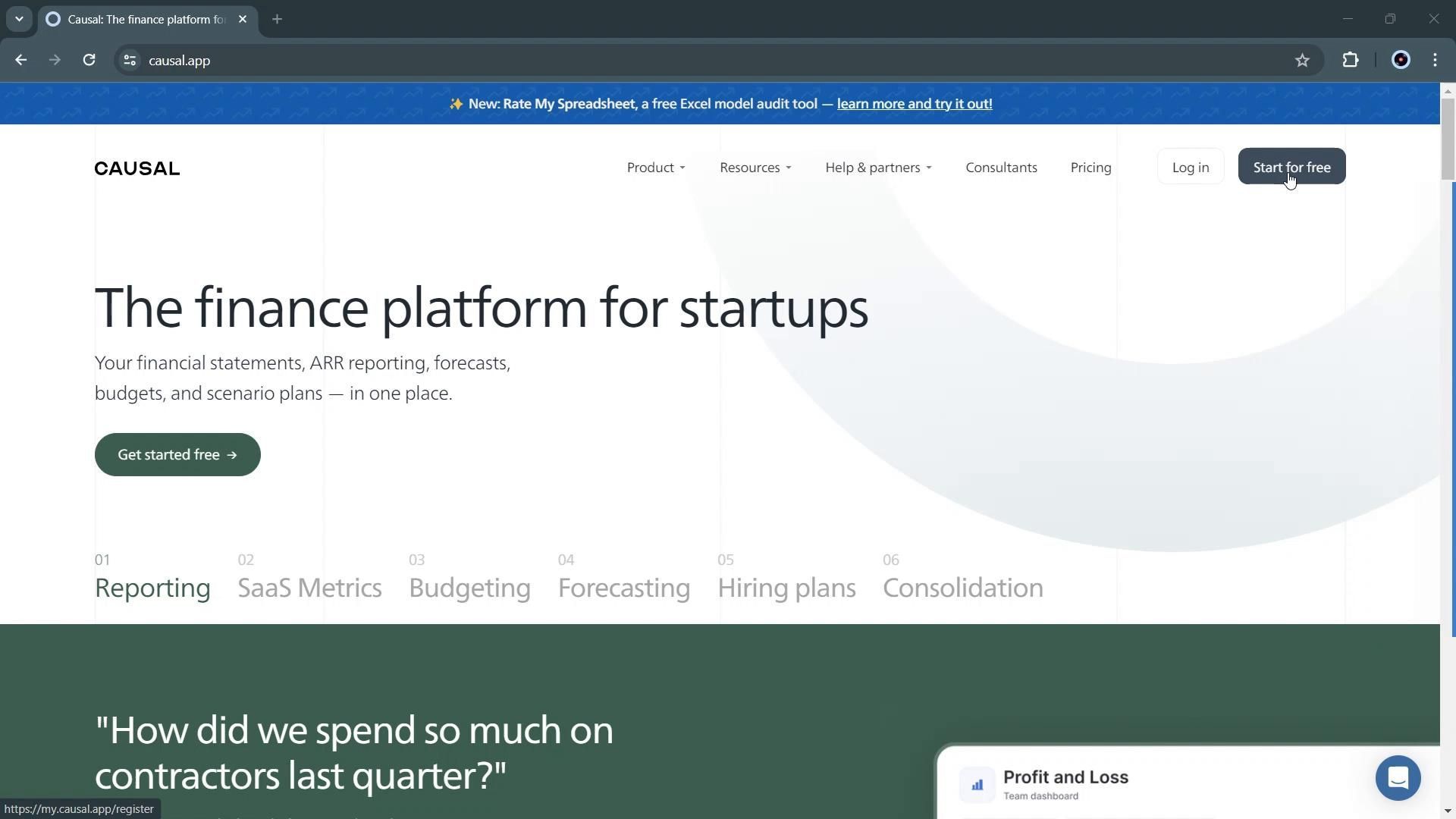Switch to the SaaS Metrics tab
1456x819 pixels.
[309, 588]
